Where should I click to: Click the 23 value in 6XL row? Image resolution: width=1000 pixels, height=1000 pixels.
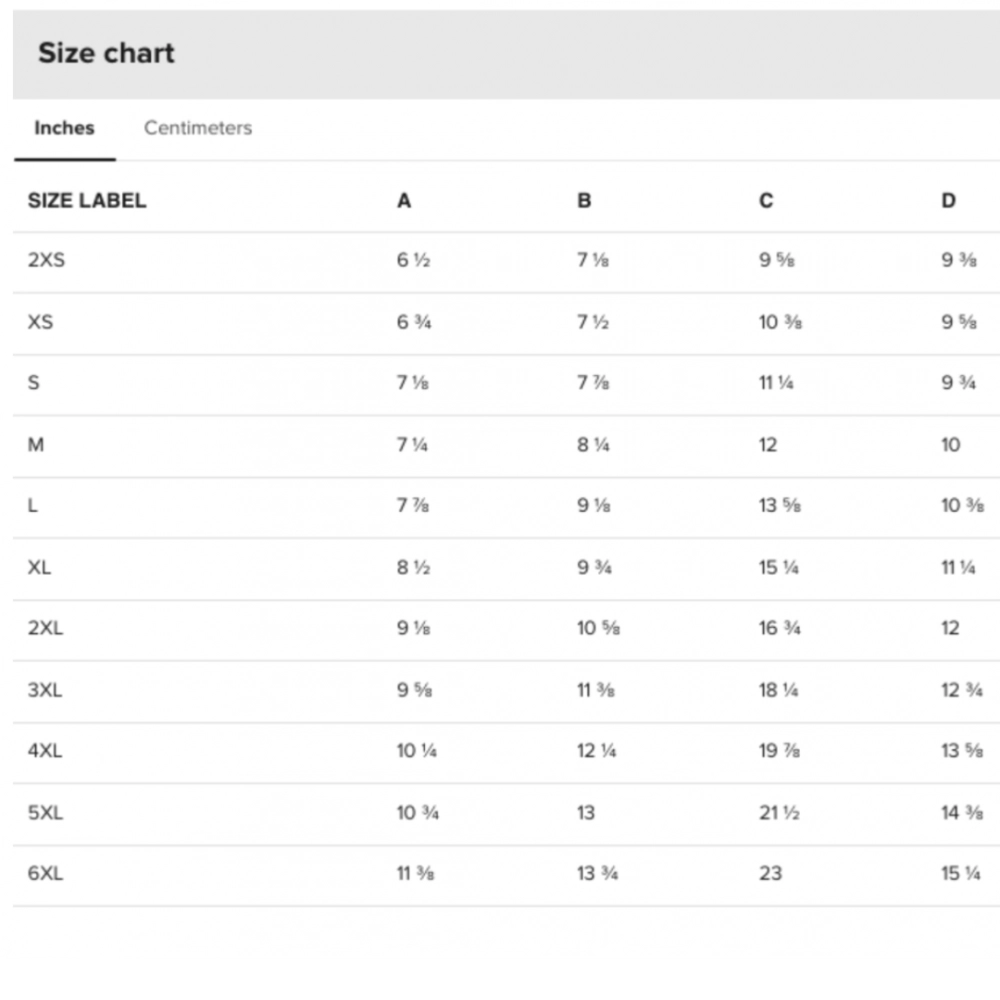point(770,873)
